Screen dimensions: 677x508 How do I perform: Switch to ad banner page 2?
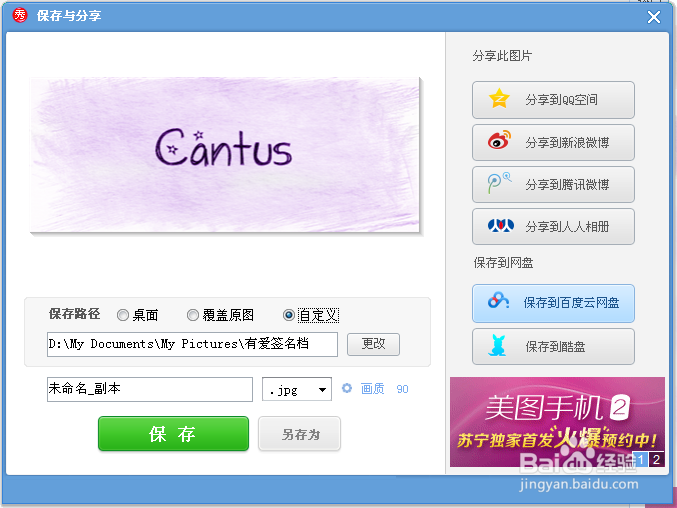click(656, 459)
